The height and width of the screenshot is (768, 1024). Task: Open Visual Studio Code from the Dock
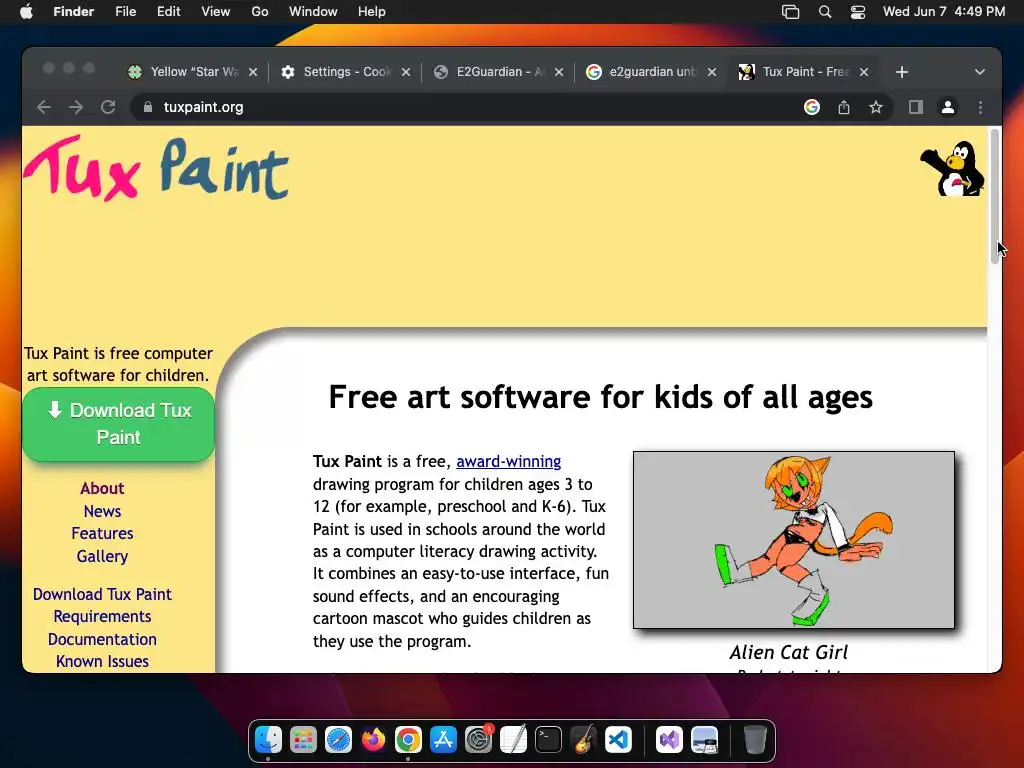(x=618, y=740)
